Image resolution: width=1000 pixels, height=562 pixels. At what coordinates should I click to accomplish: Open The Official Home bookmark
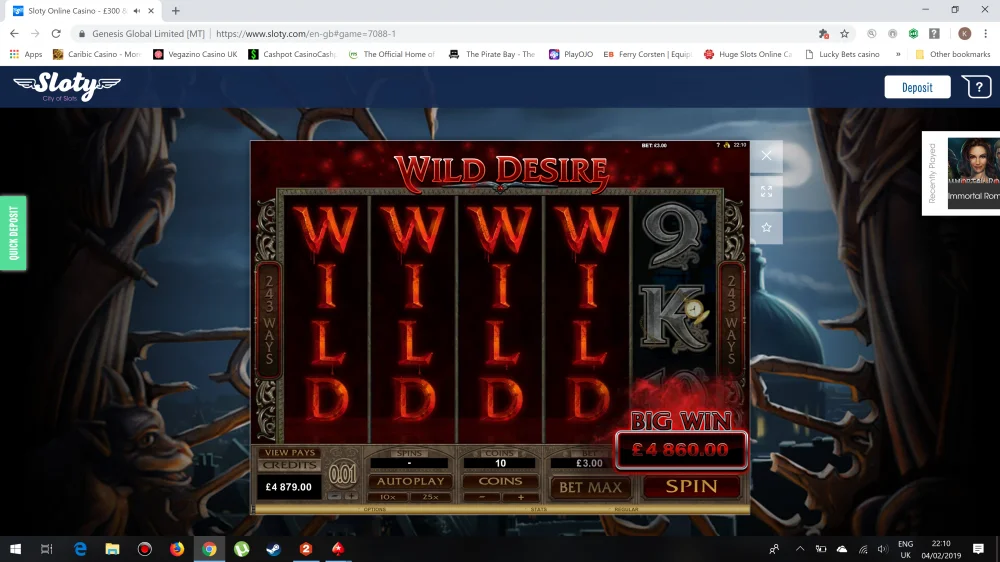coord(391,54)
